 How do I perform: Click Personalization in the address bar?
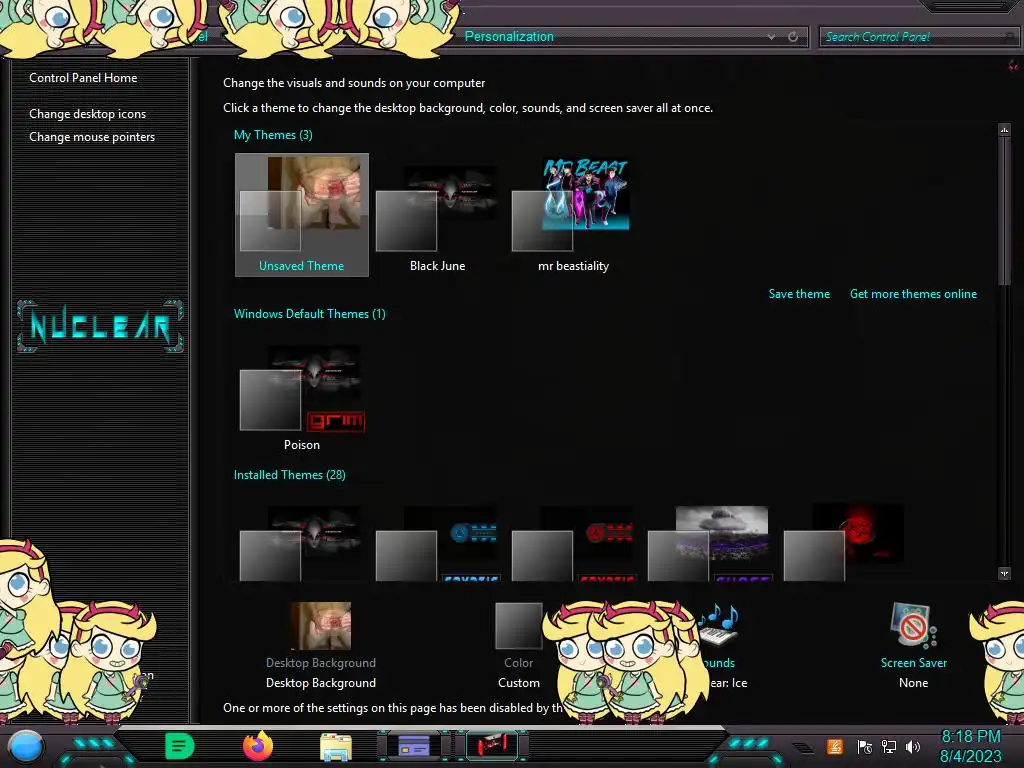(x=509, y=37)
